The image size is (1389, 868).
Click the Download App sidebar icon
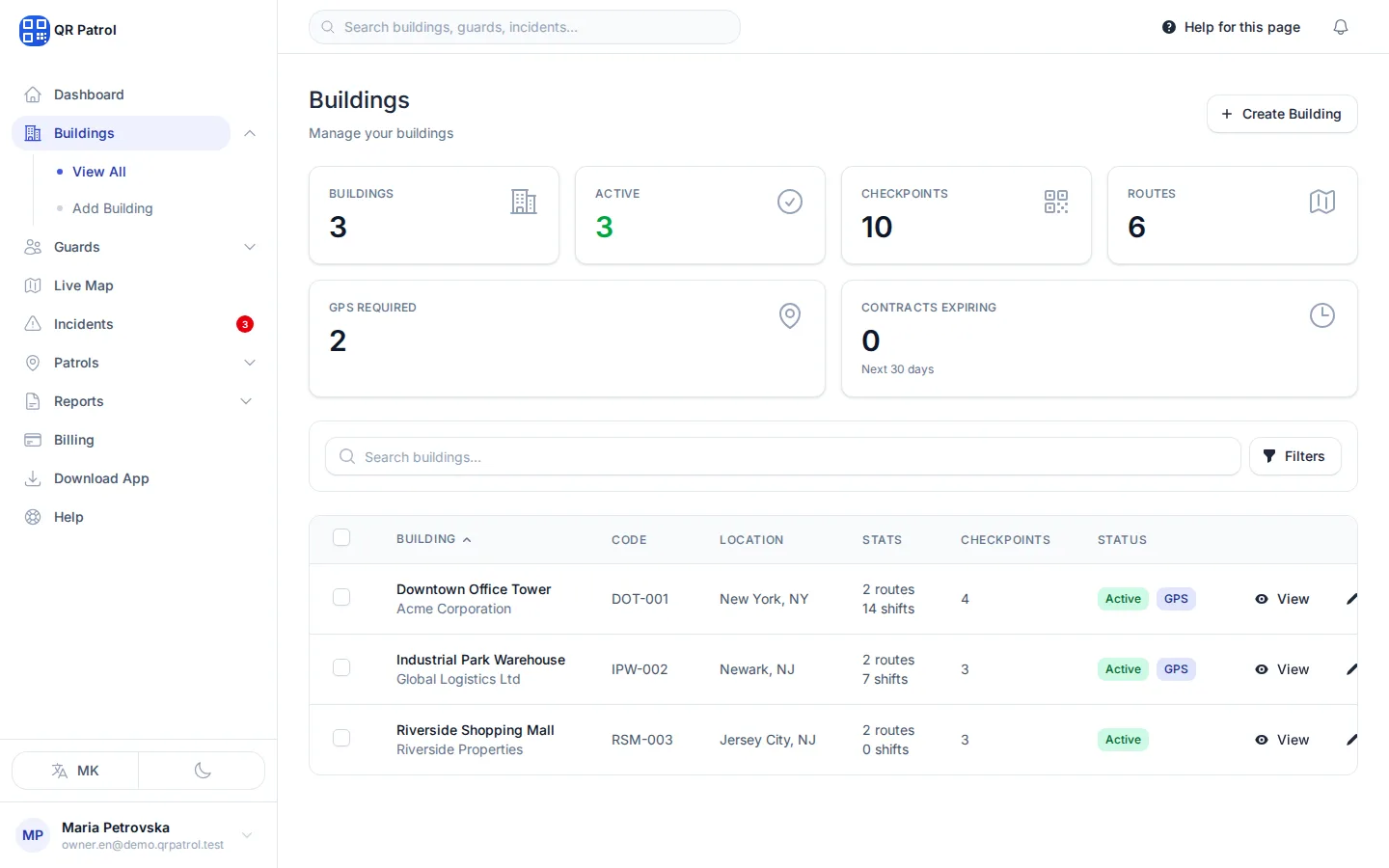[x=33, y=478]
